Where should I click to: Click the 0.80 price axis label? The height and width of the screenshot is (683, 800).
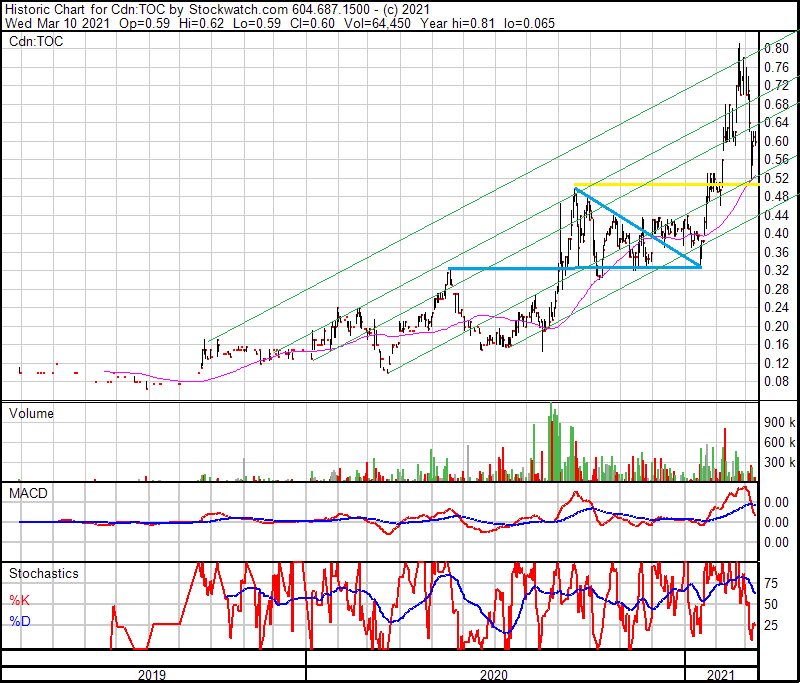(777, 48)
